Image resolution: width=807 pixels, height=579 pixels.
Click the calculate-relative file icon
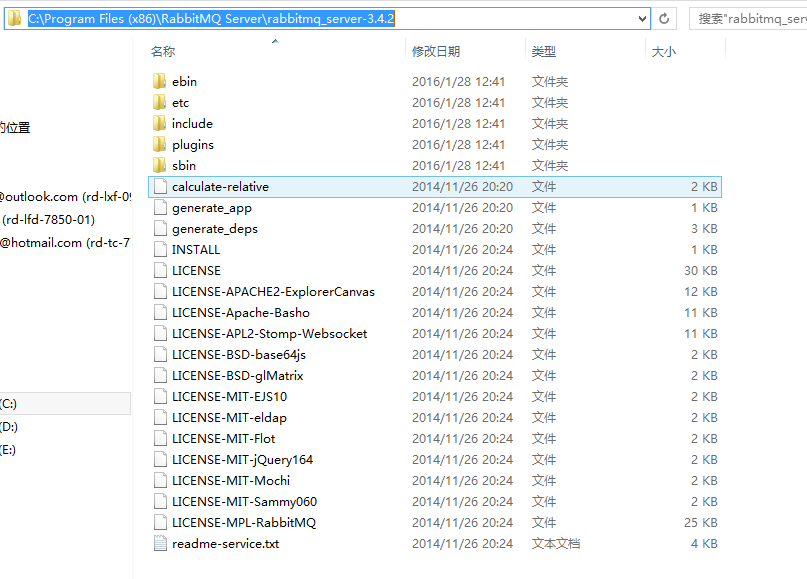pyautogui.click(x=161, y=186)
